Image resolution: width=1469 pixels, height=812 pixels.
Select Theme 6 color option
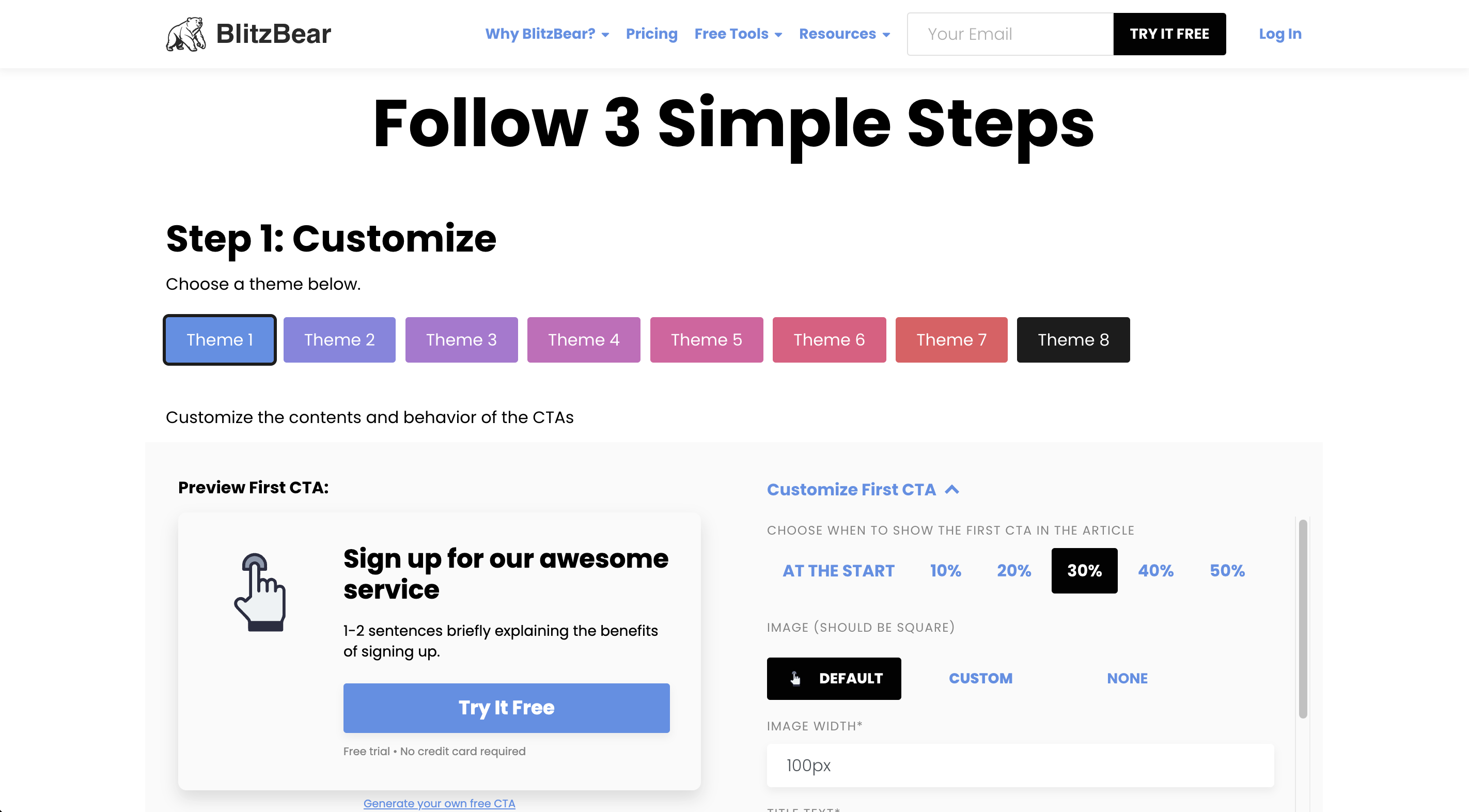pyautogui.click(x=828, y=340)
